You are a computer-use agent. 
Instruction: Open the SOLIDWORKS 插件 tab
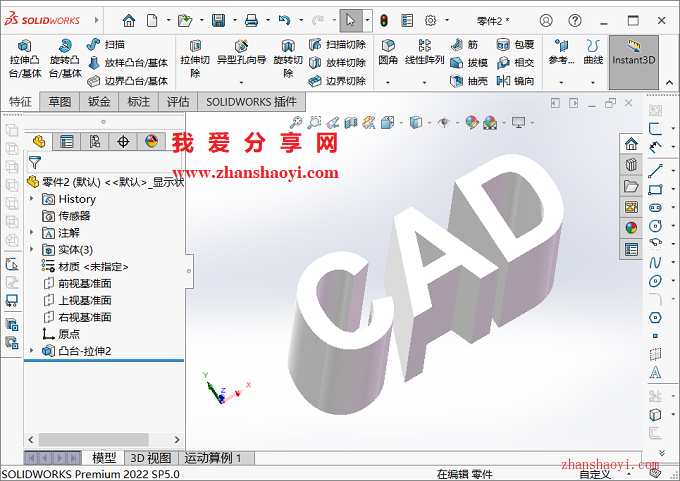coord(252,101)
